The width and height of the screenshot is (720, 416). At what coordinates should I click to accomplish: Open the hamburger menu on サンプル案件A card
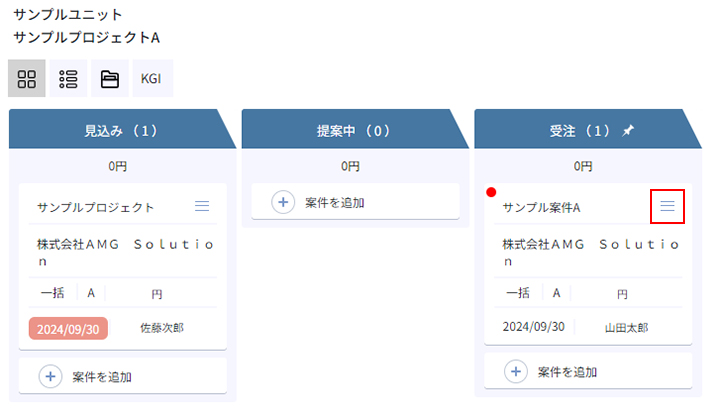point(667,206)
